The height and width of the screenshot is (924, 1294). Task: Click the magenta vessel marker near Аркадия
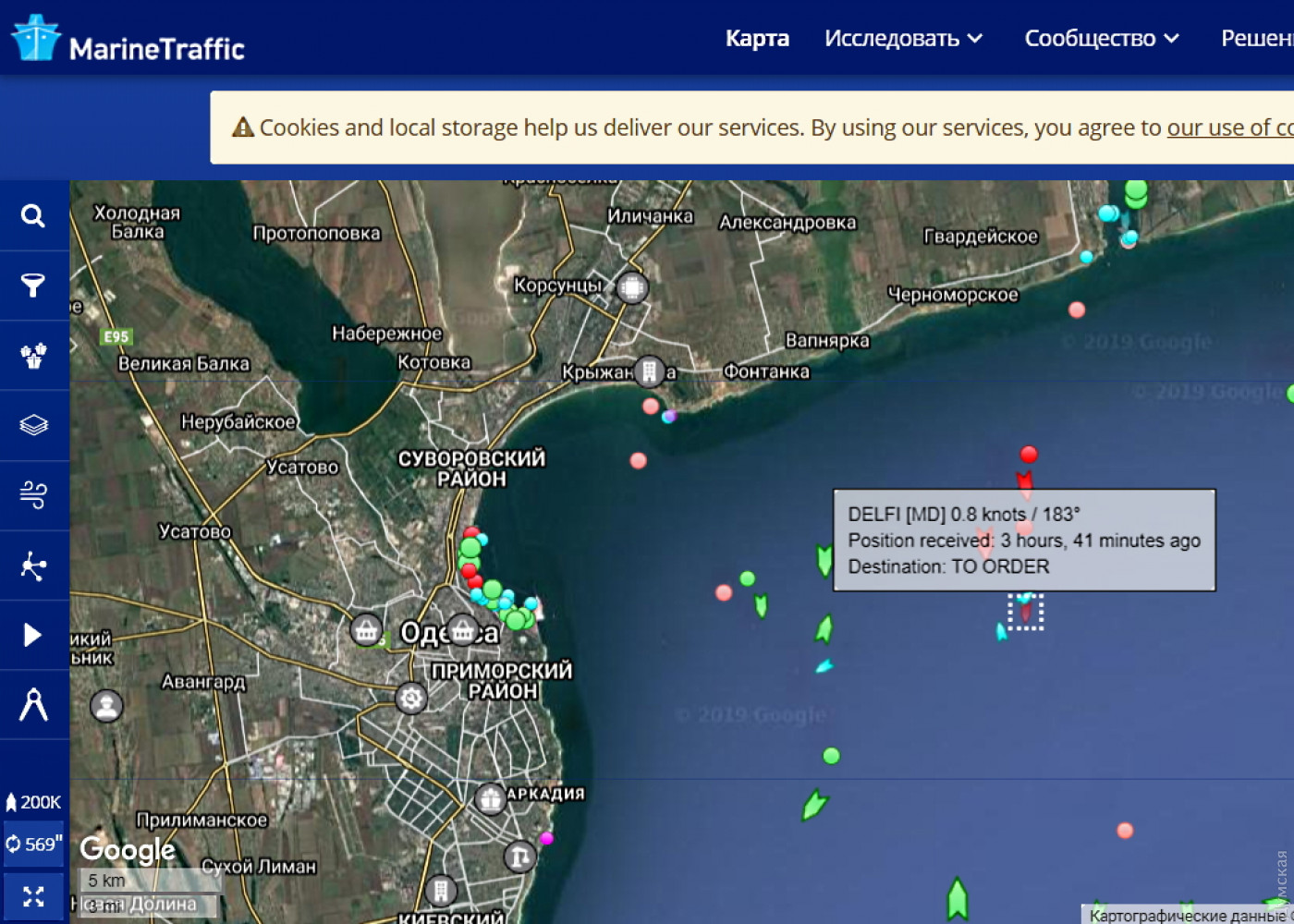tap(546, 839)
